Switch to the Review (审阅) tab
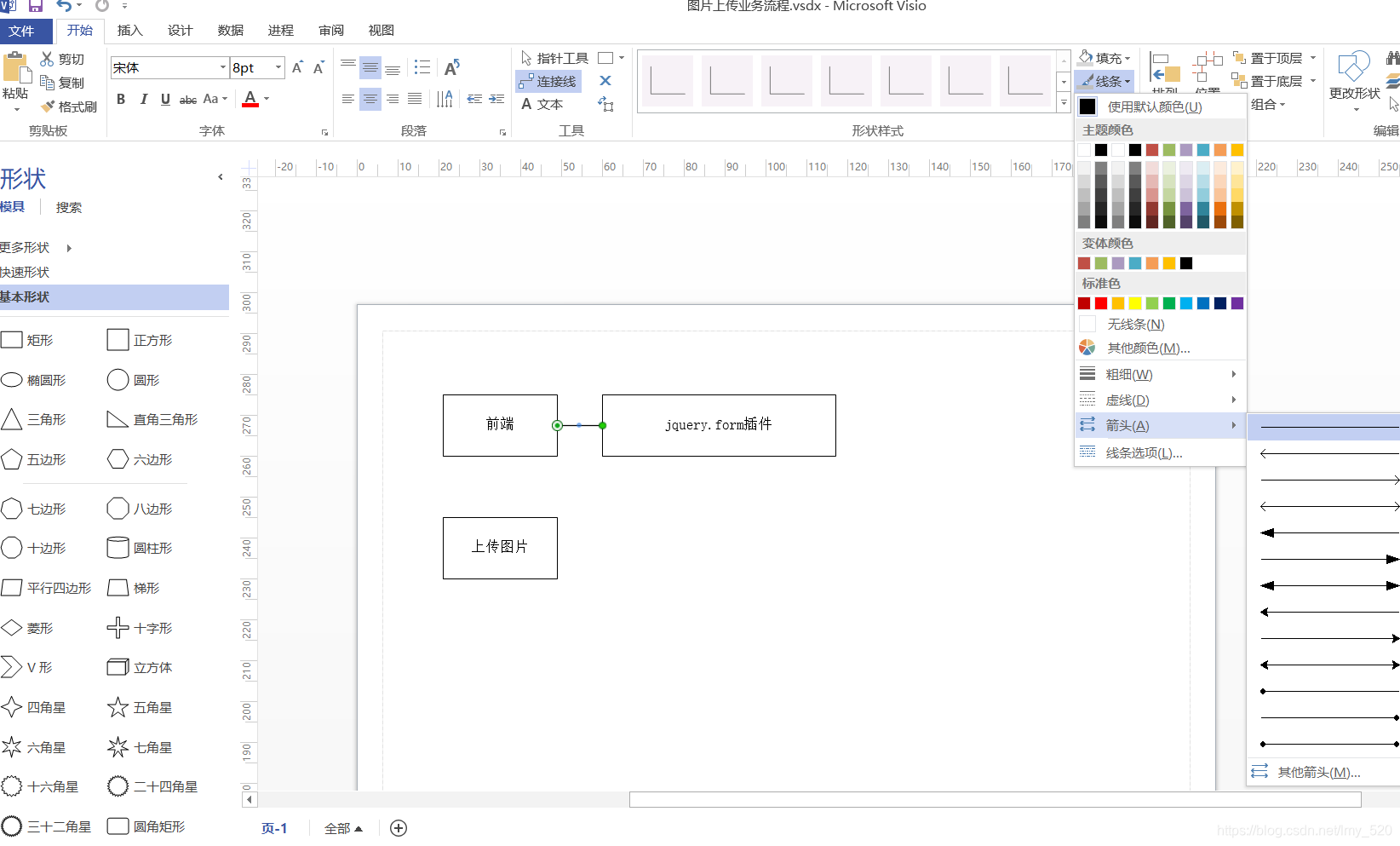 331,31
